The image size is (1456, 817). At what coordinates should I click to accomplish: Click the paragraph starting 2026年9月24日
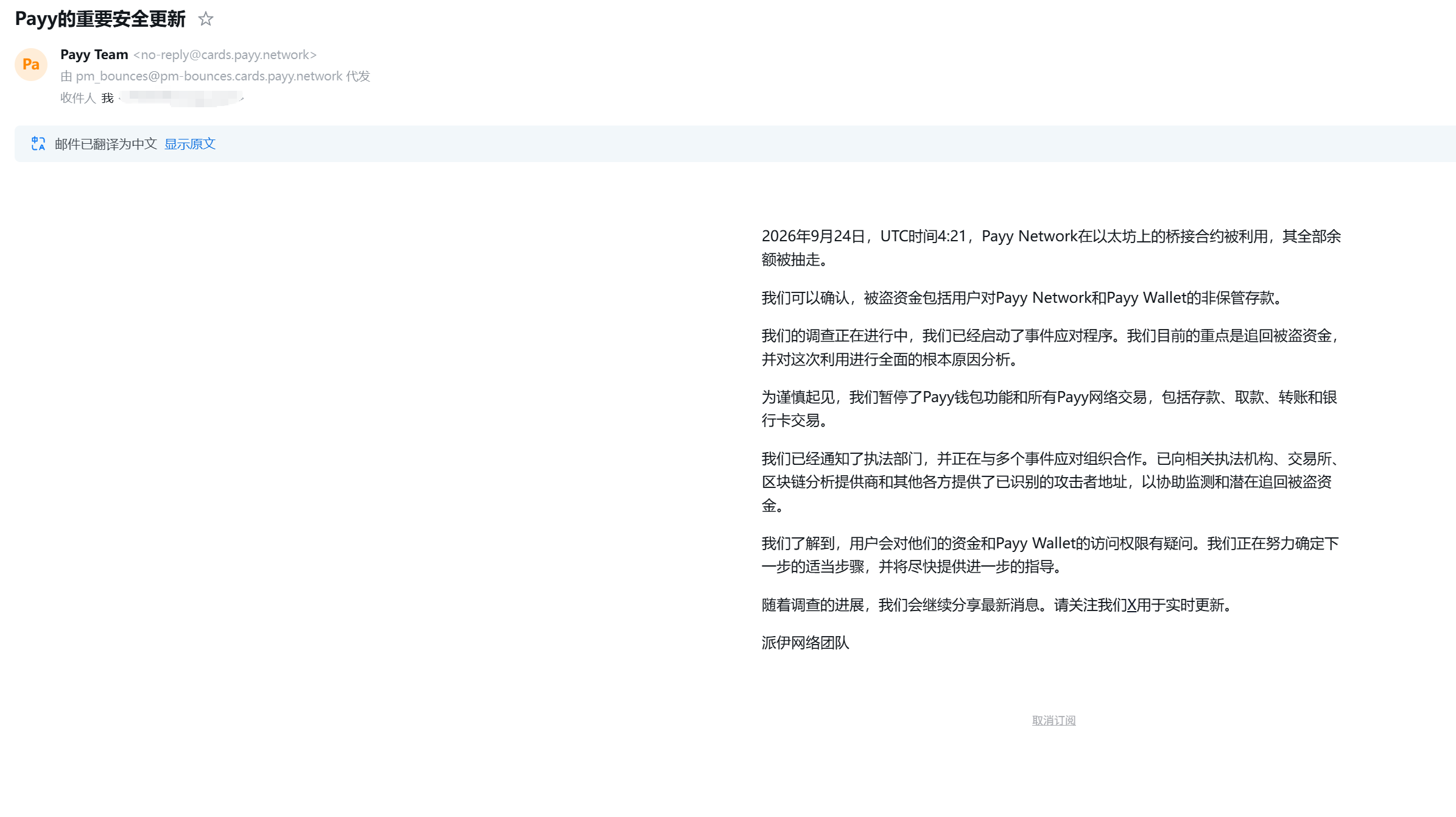click(1051, 248)
